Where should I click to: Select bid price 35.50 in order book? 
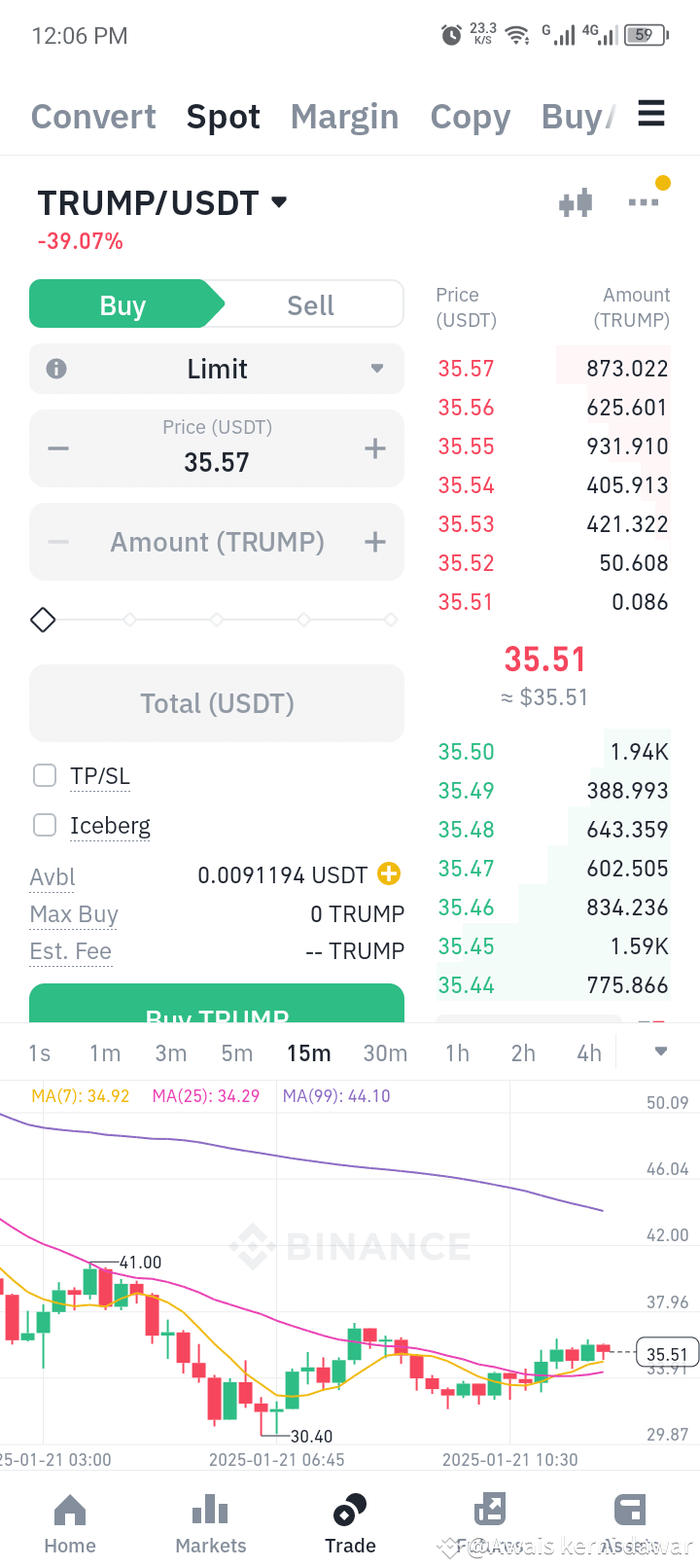pyautogui.click(x=466, y=752)
